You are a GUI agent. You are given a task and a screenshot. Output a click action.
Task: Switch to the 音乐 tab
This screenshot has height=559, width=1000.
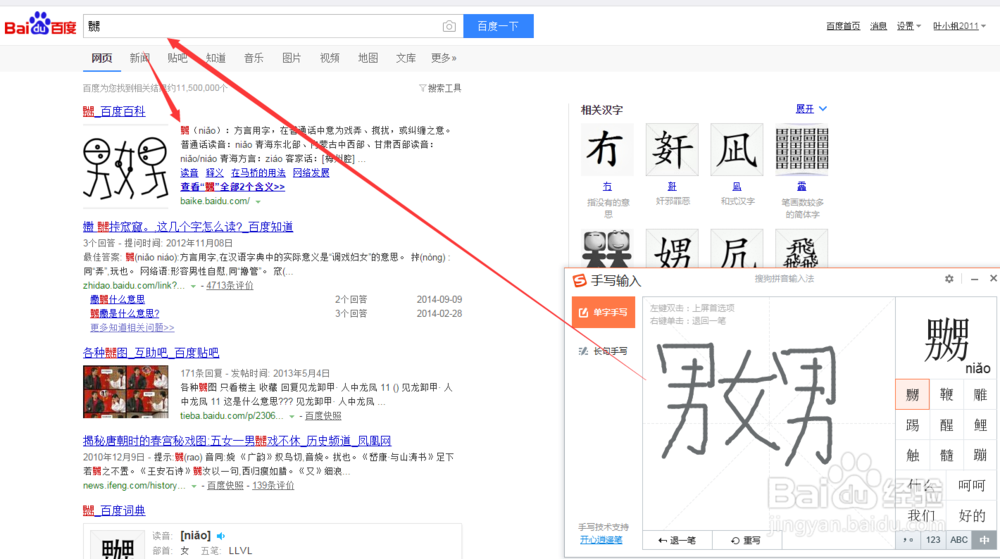click(x=254, y=58)
